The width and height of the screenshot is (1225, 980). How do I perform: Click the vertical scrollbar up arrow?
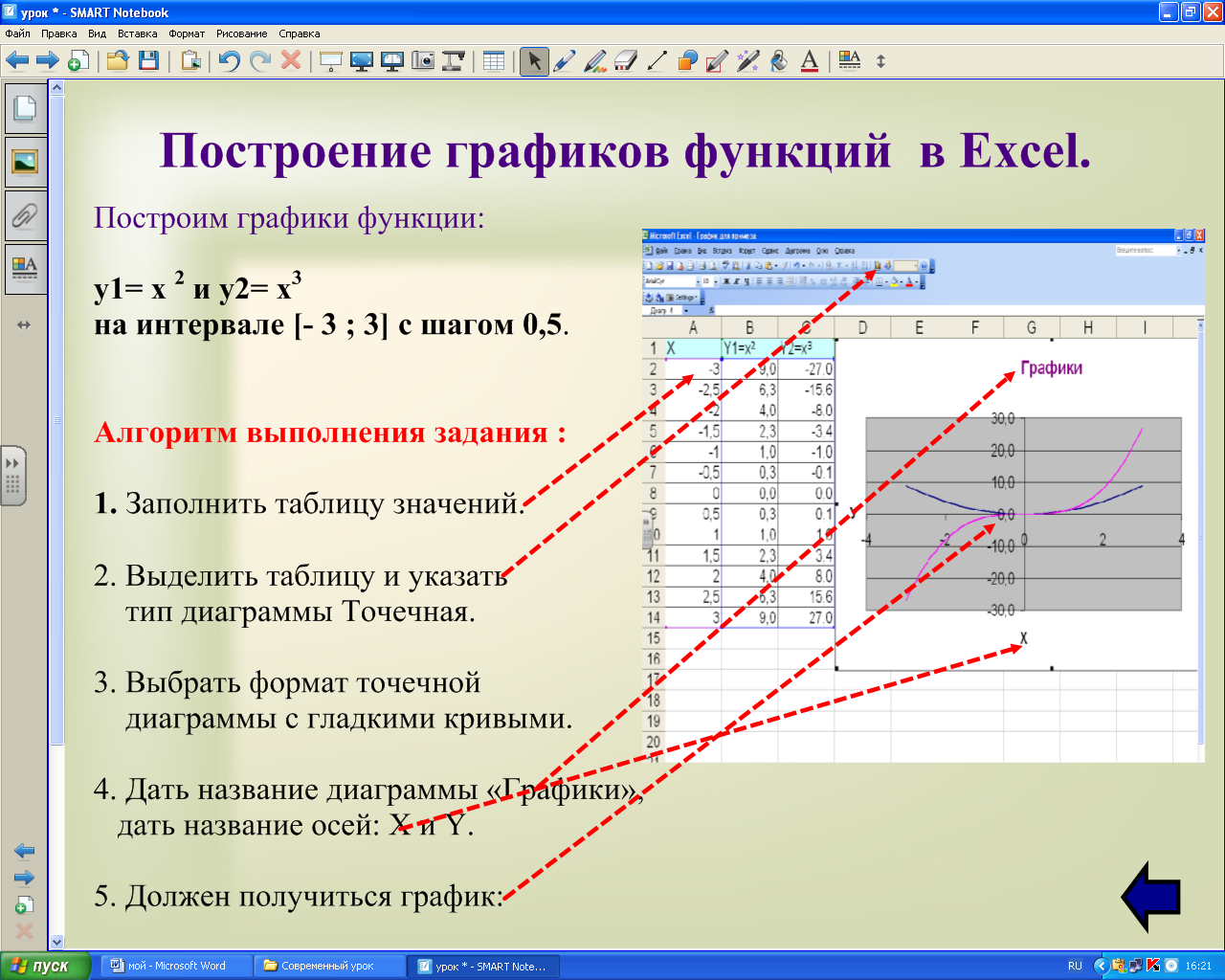(x=56, y=88)
